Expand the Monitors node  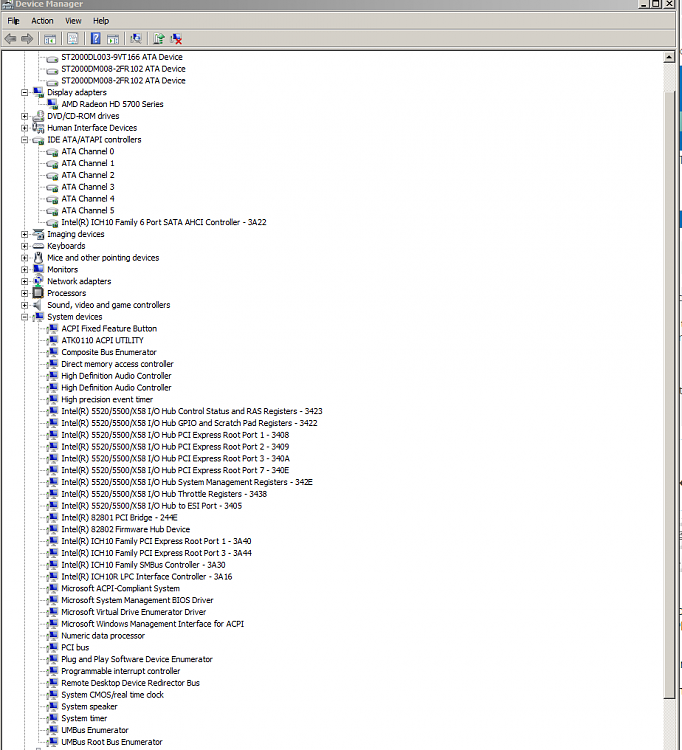coord(24,269)
